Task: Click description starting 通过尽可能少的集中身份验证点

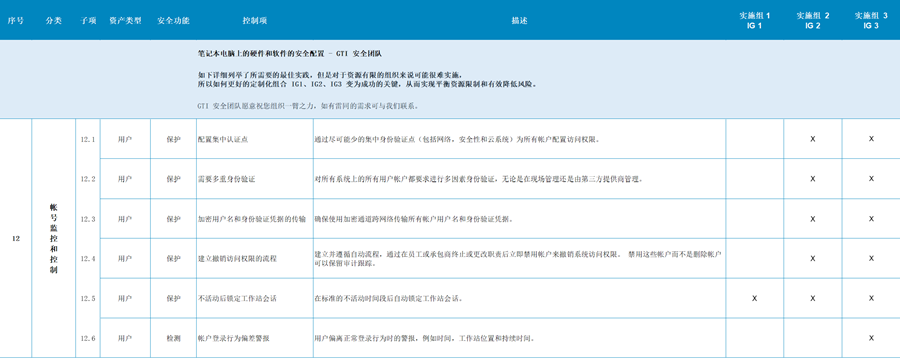Action: click(x=457, y=139)
